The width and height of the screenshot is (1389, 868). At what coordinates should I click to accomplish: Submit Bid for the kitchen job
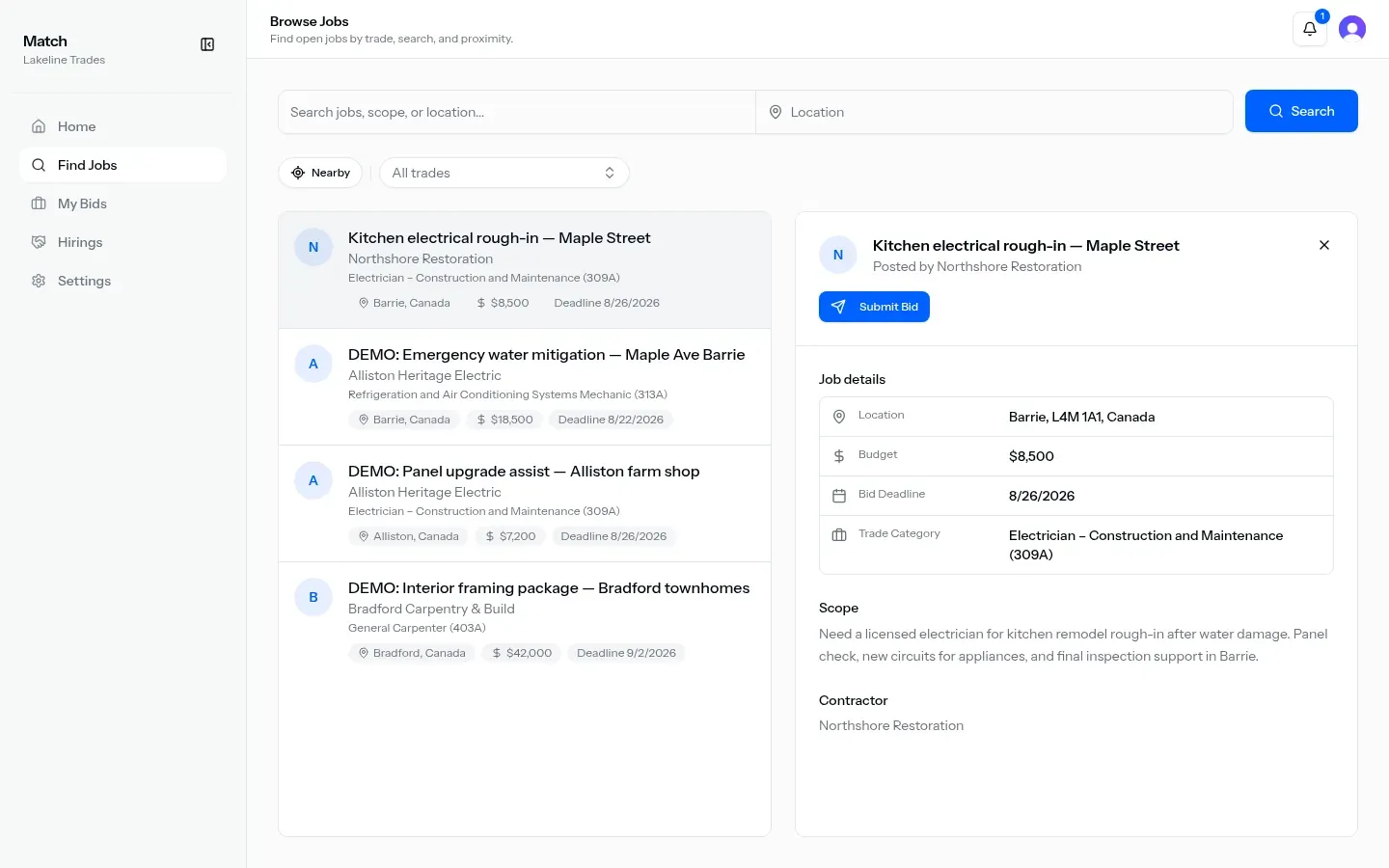pyautogui.click(x=874, y=307)
